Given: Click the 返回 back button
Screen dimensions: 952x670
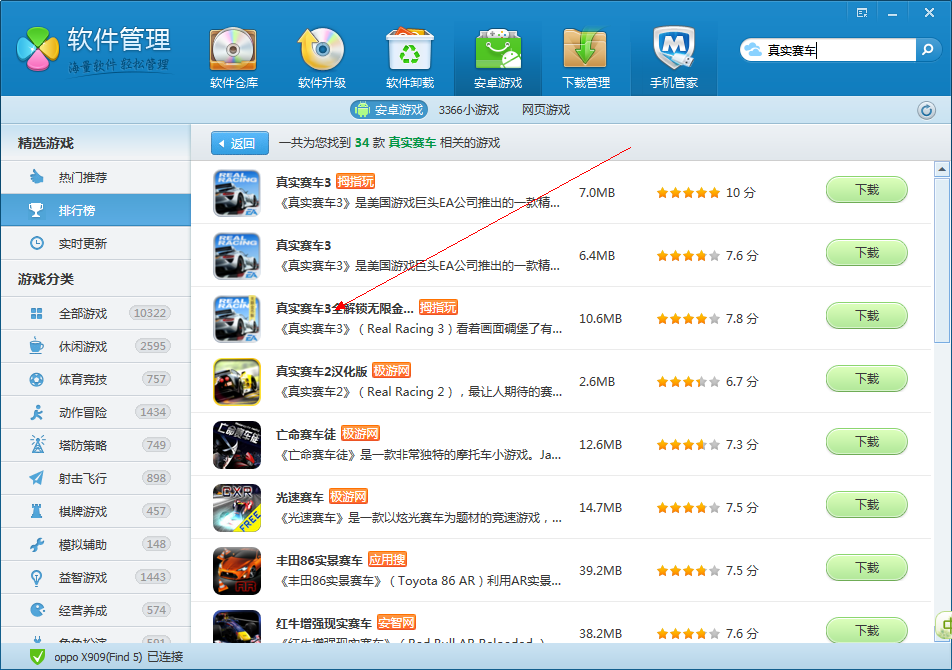Looking at the screenshot, I should 240,143.
